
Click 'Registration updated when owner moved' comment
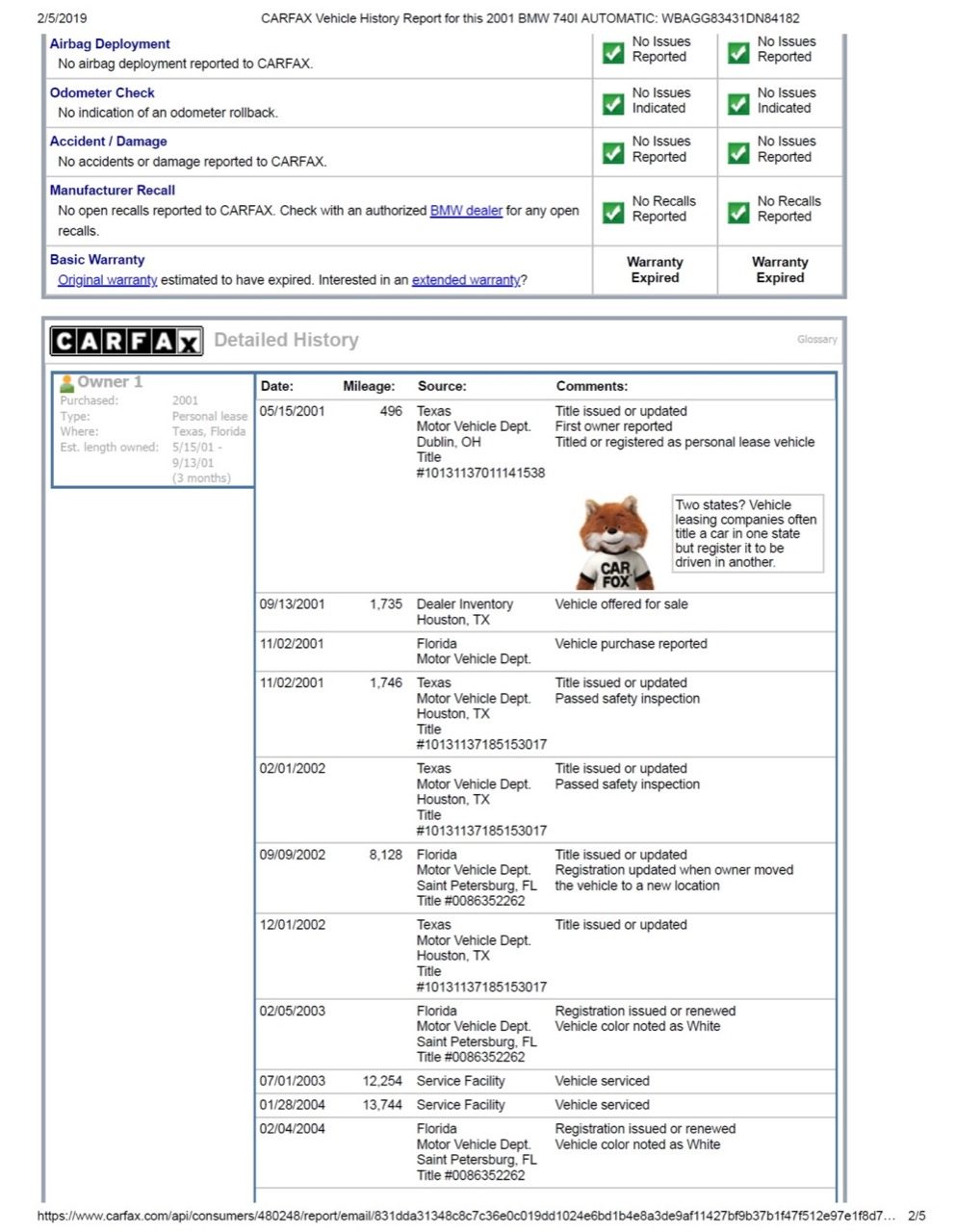click(674, 870)
